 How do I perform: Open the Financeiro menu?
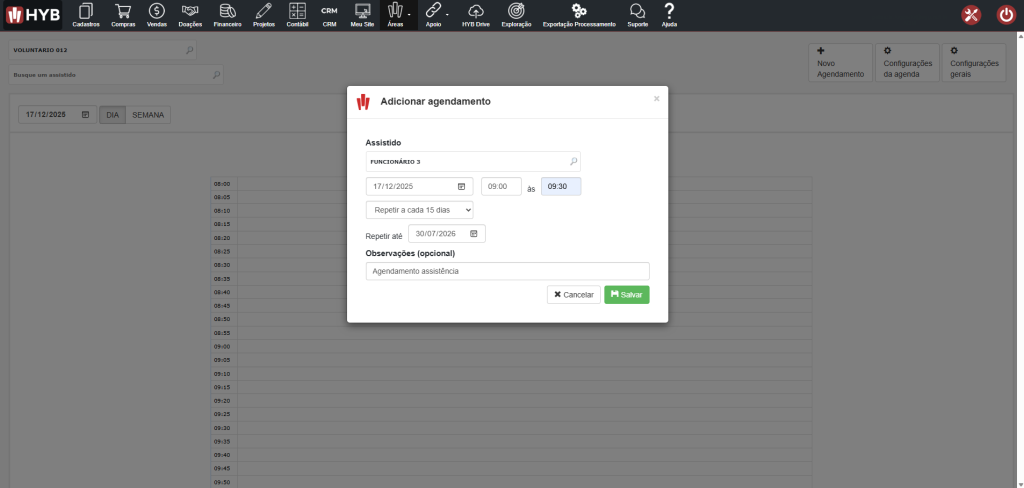pyautogui.click(x=228, y=14)
